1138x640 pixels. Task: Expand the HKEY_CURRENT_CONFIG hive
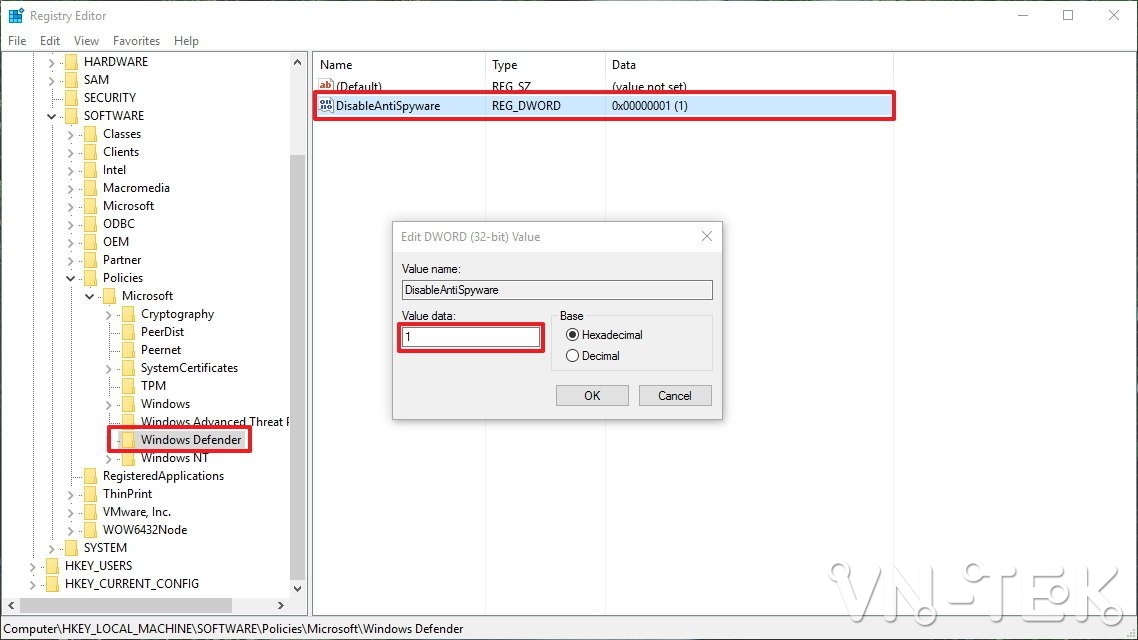coord(33,584)
